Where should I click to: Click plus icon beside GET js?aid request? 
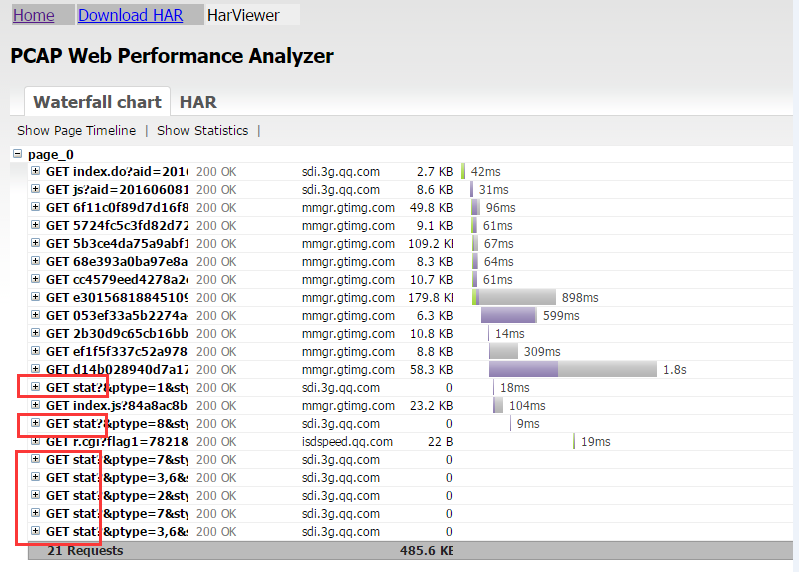click(x=36, y=189)
